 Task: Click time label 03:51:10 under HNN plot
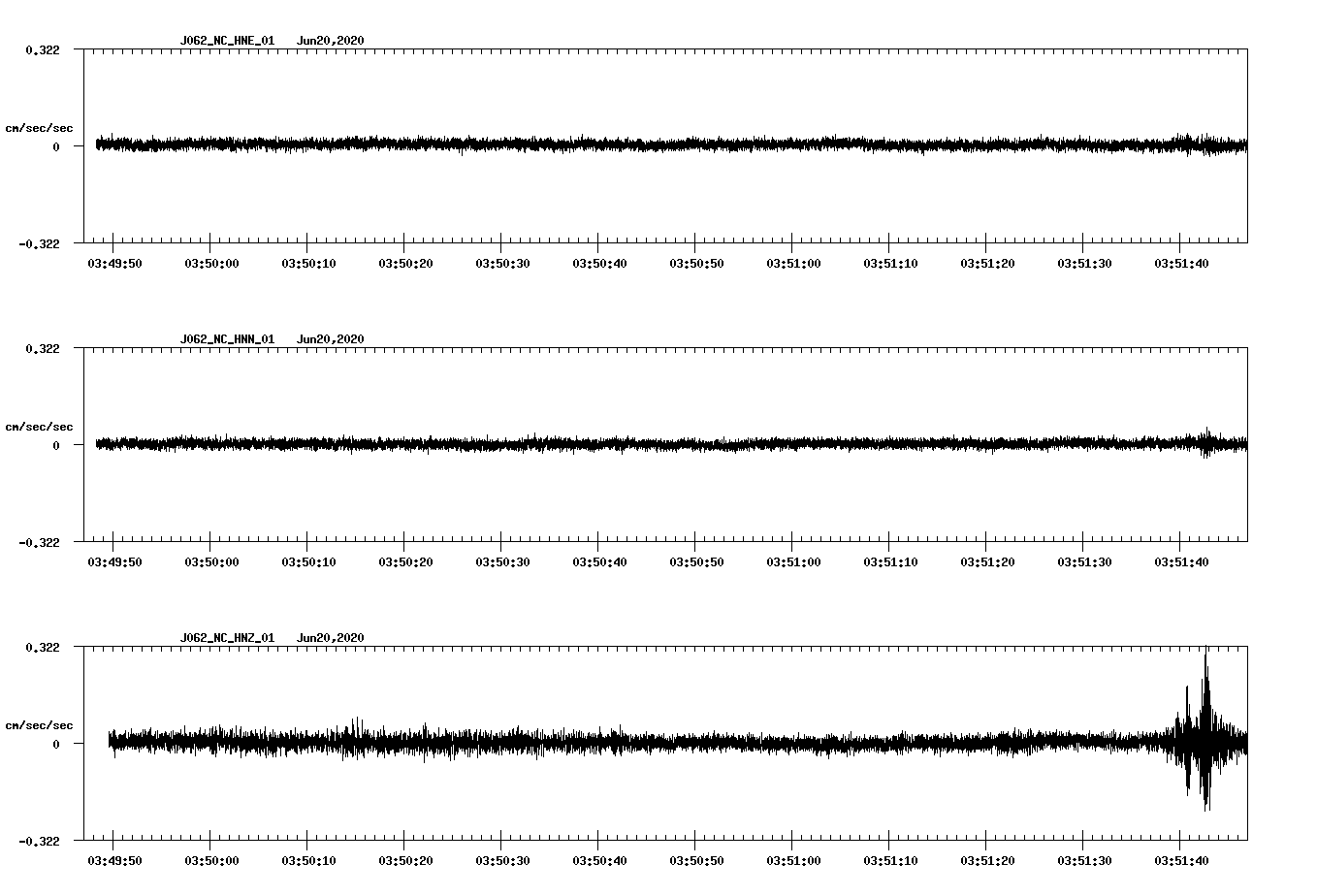[x=890, y=562]
